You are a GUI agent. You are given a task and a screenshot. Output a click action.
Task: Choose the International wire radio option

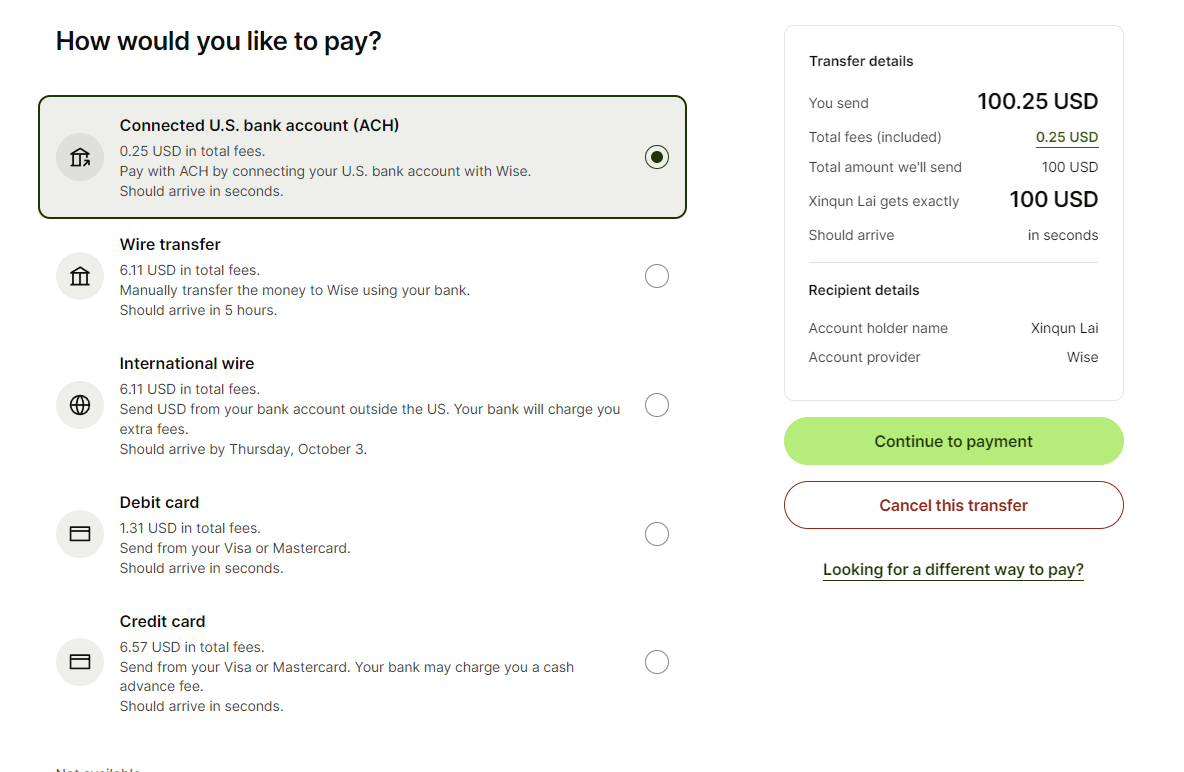tap(657, 405)
